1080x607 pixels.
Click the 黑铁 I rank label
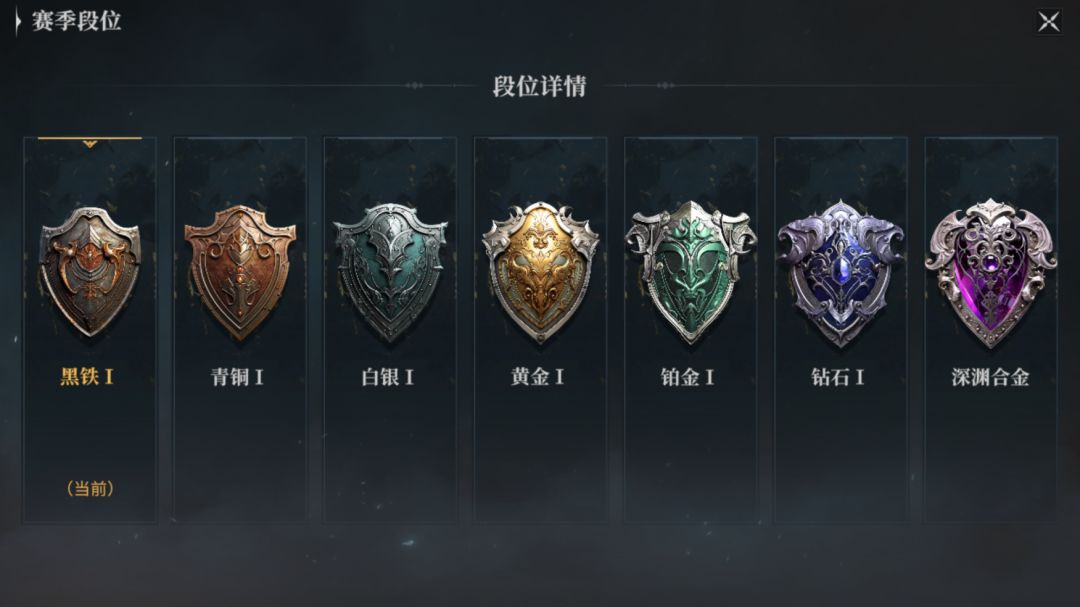87,377
